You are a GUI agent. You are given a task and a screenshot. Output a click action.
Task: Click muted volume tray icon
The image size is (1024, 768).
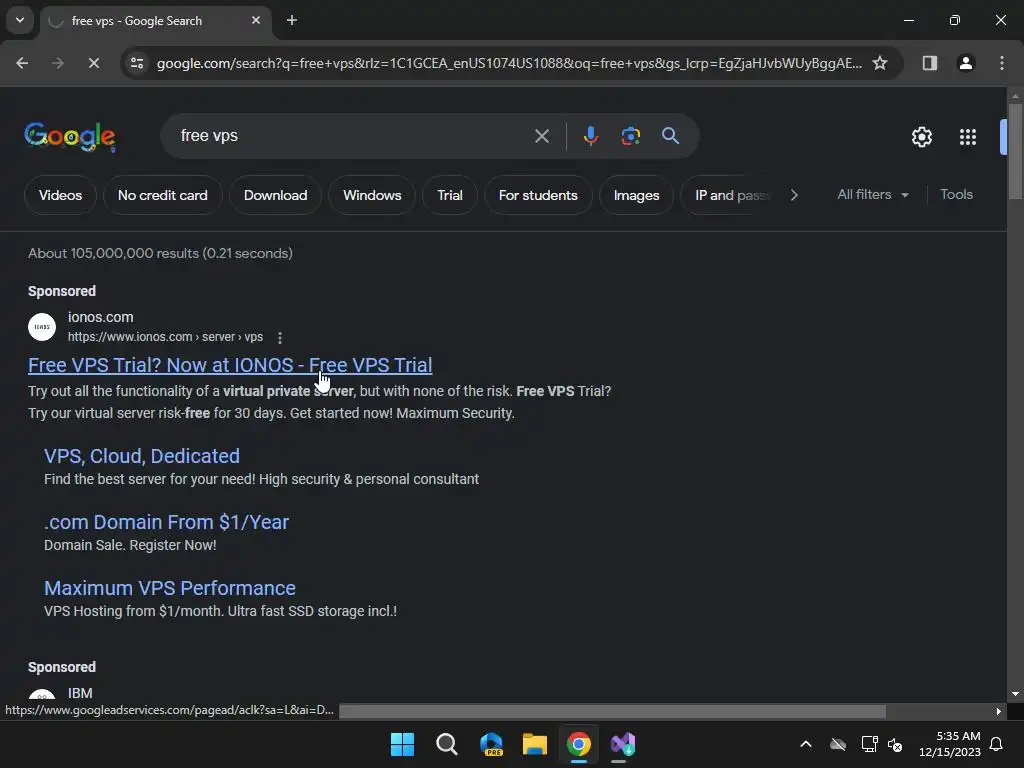coord(895,744)
